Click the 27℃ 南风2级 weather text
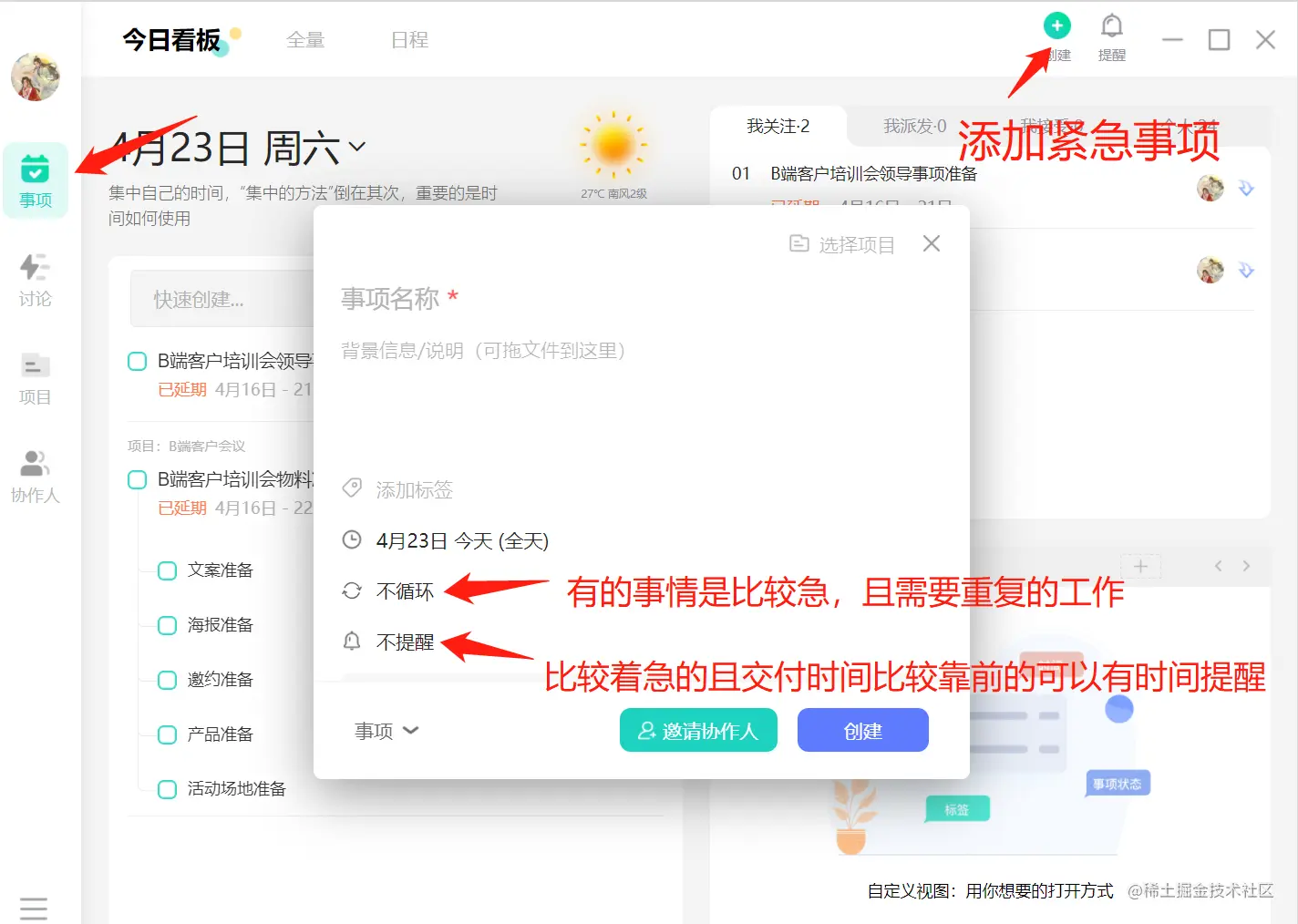1298x924 pixels. (x=613, y=193)
